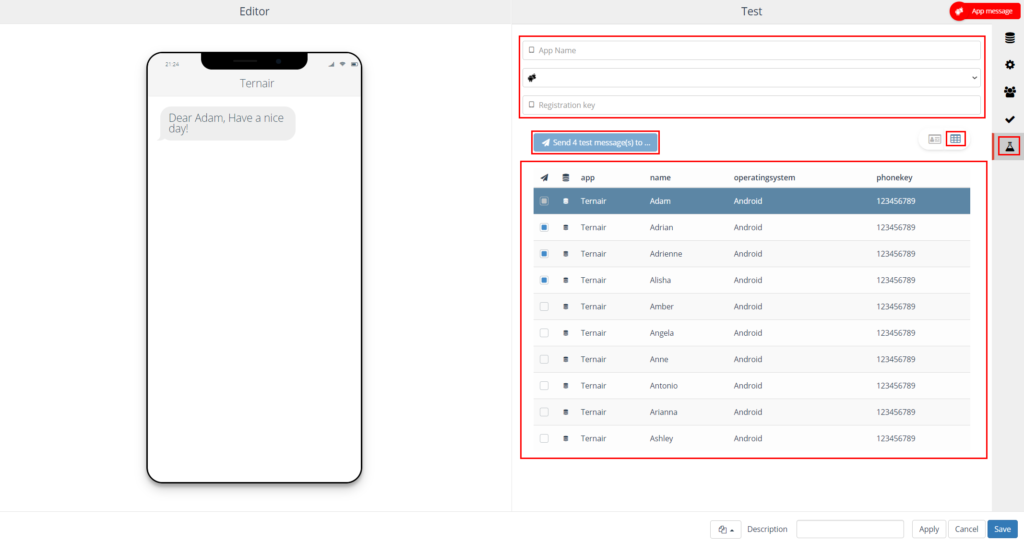Click database icon in Adrian row
1024x542 pixels.
tap(566, 227)
